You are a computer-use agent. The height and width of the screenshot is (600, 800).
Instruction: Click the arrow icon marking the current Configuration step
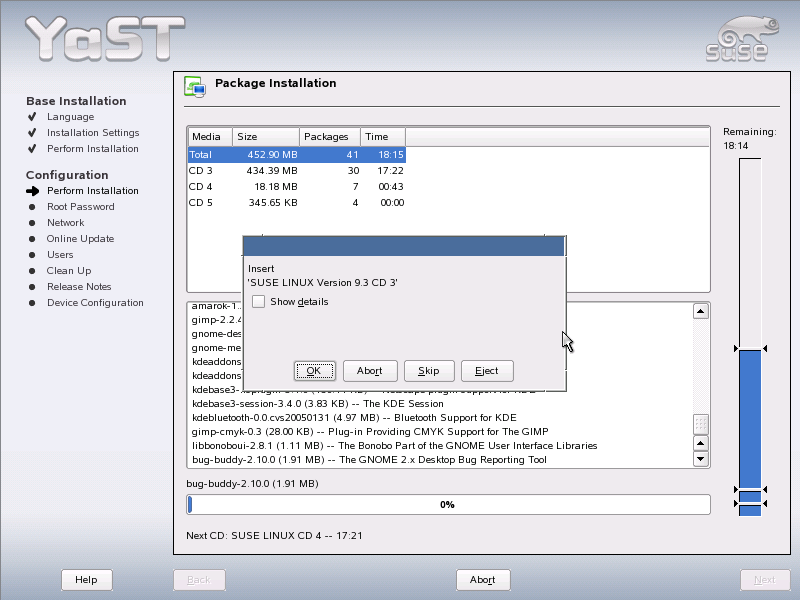point(33,191)
